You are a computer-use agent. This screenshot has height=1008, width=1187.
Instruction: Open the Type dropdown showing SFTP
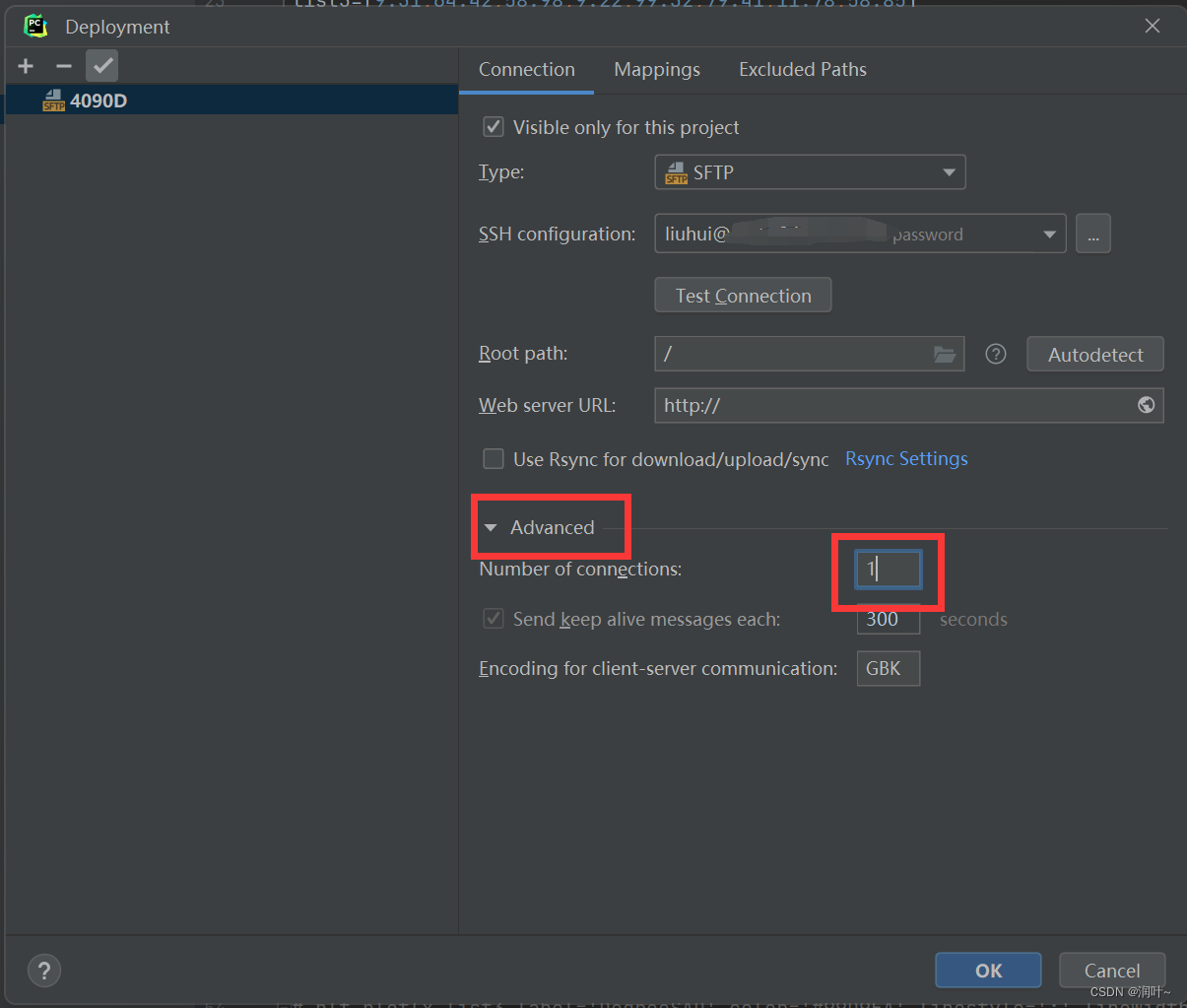(x=948, y=171)
